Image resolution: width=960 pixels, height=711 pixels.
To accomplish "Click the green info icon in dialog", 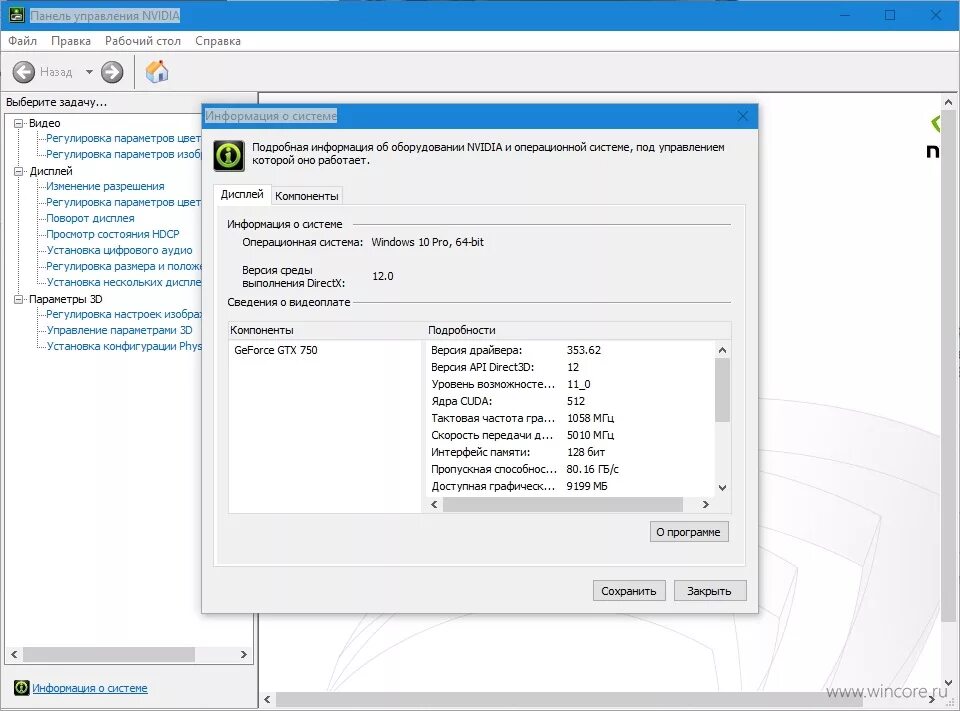I will pyautogui.click(x=229, y=155).
